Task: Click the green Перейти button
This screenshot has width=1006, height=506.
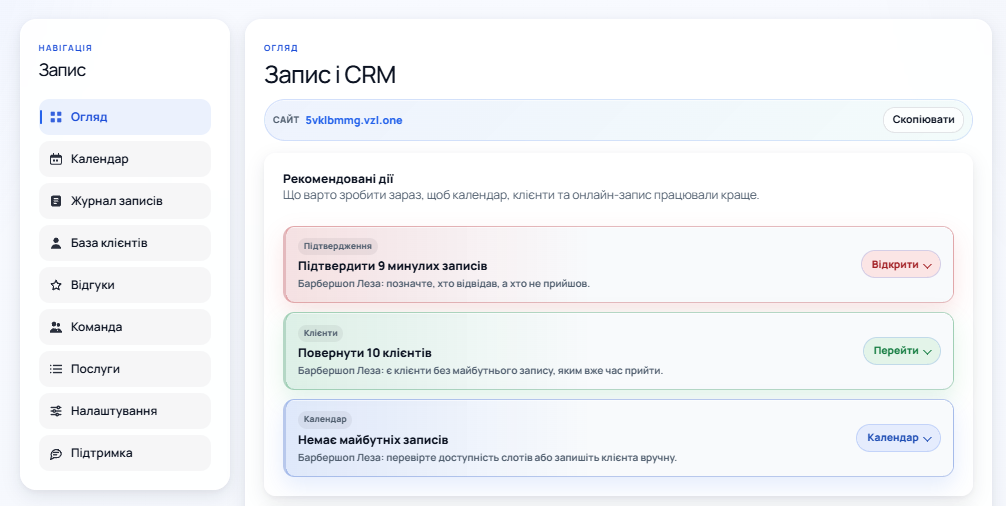Action: [x=901, y=351]
